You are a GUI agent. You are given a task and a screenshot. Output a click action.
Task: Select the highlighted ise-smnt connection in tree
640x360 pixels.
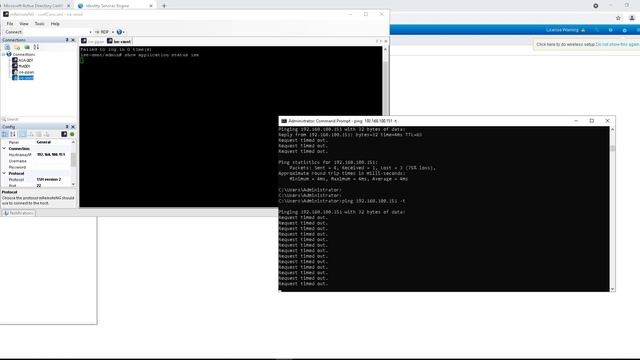coord(26,78)
